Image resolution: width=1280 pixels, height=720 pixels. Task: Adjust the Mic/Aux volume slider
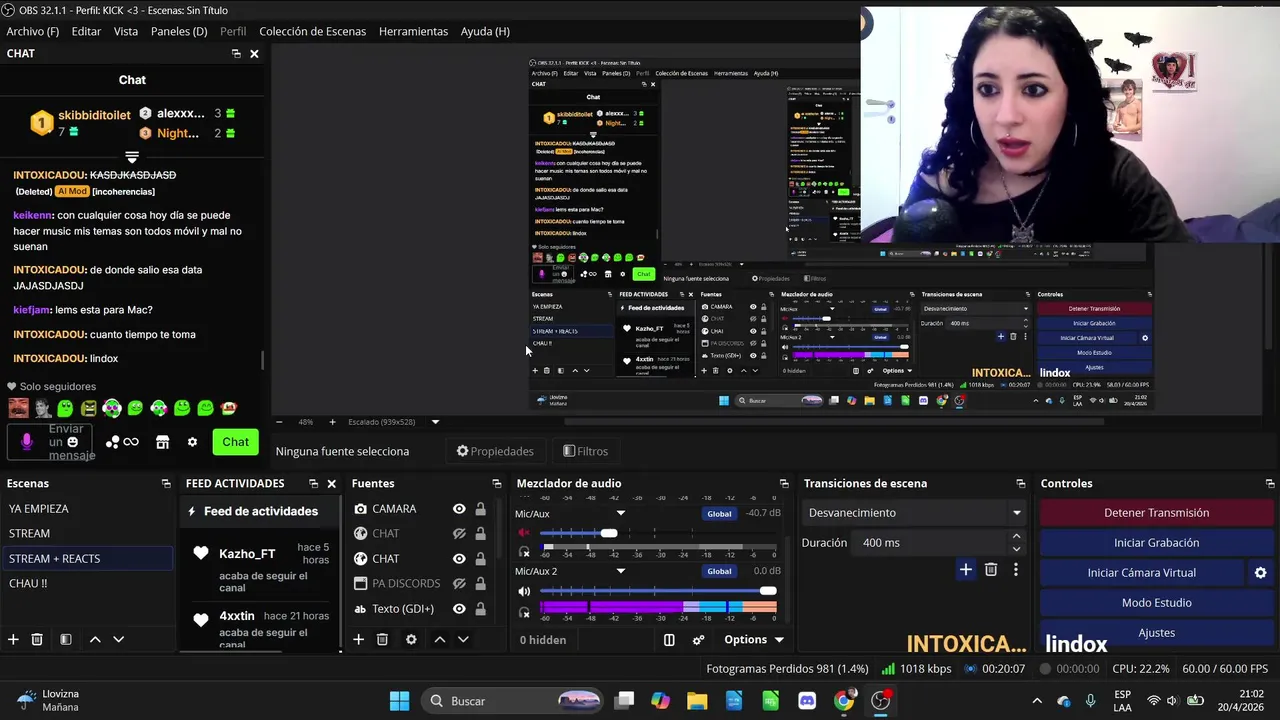pos(609,533)
